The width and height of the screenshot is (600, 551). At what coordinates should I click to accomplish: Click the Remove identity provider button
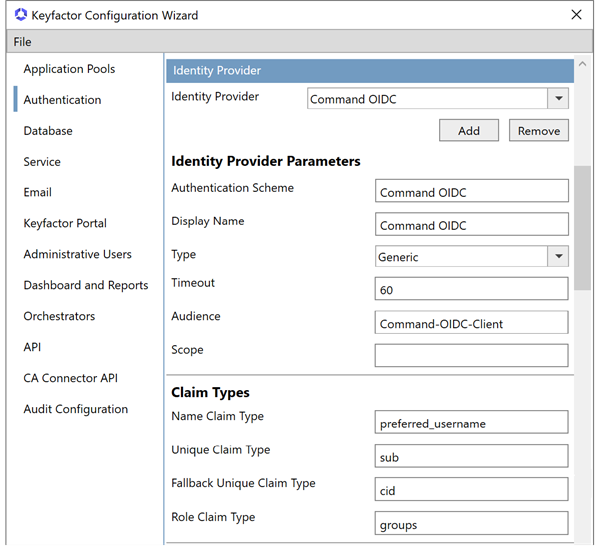click(x=539, y=131)
